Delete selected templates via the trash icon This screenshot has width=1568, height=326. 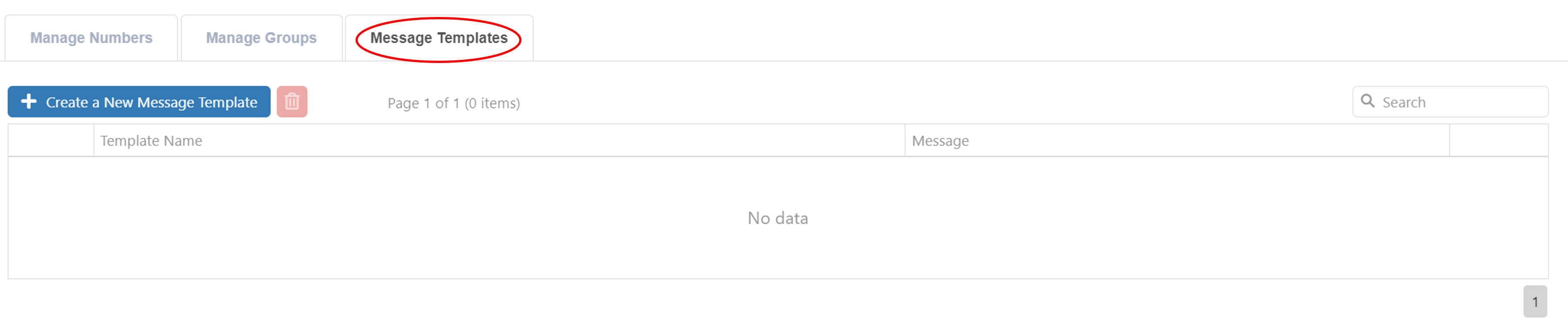292,102
